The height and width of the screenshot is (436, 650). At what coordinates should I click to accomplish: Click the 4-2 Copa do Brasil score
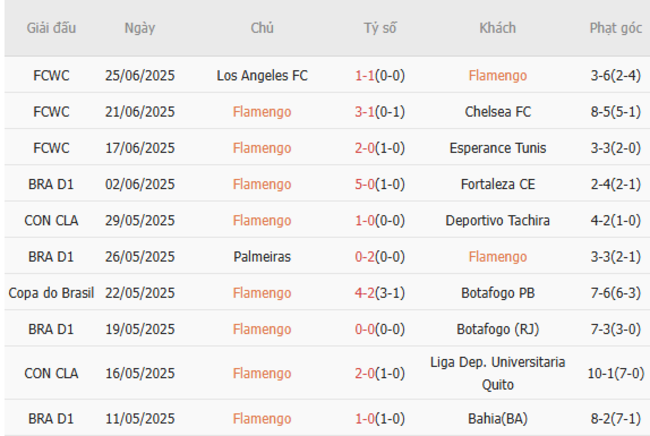363,293
